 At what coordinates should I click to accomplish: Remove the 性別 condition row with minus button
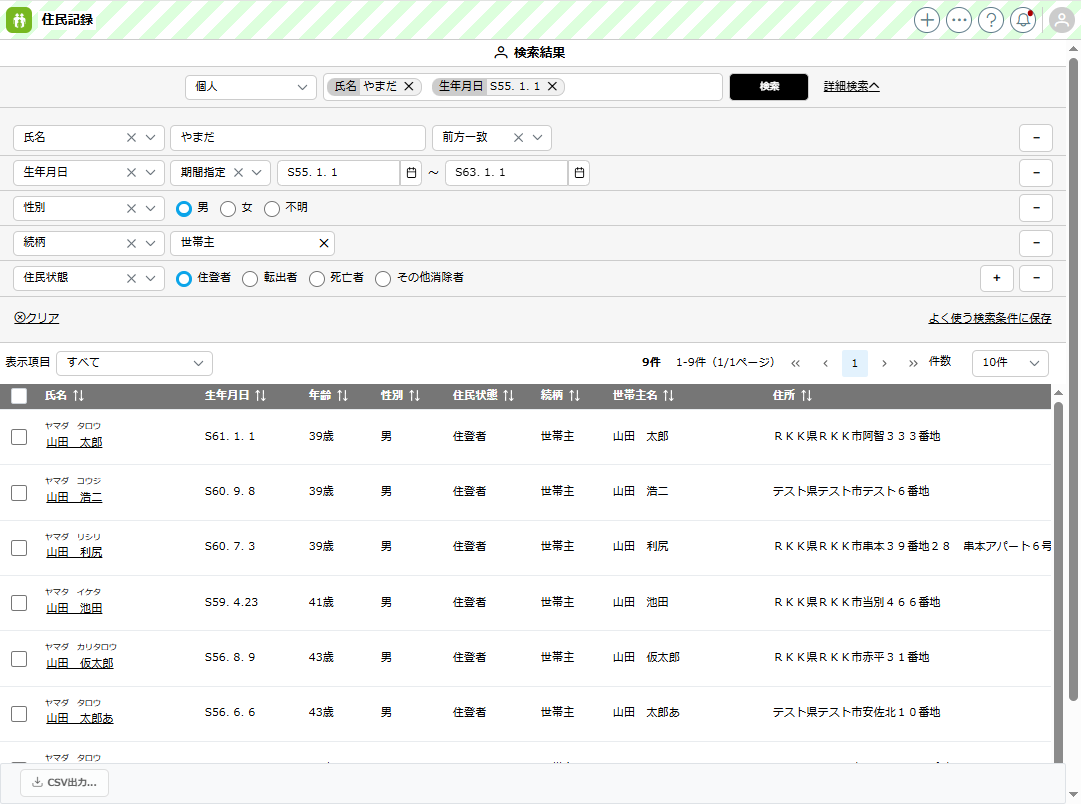[x=1035, y=207]
